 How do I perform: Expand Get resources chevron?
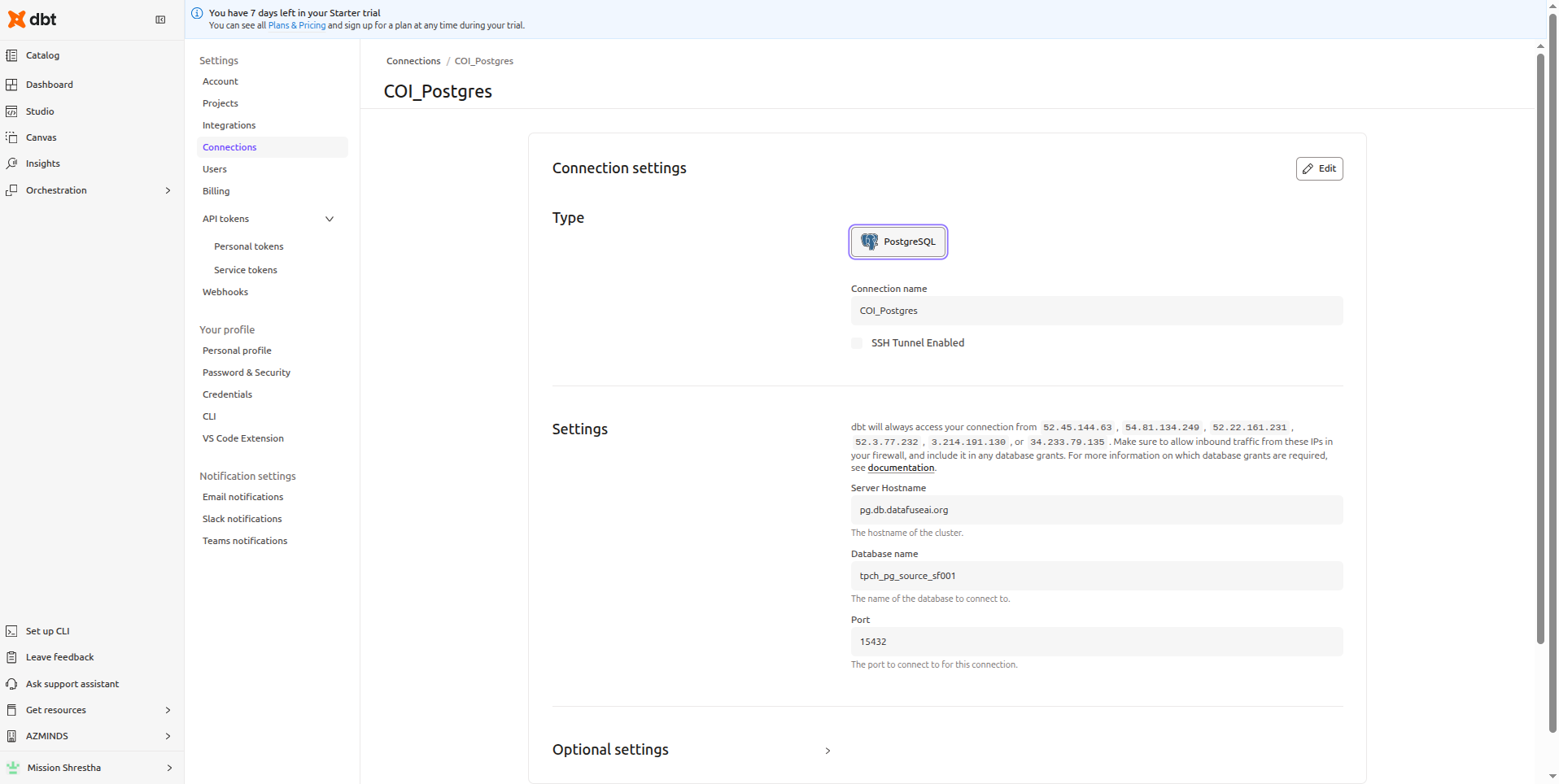168,710
